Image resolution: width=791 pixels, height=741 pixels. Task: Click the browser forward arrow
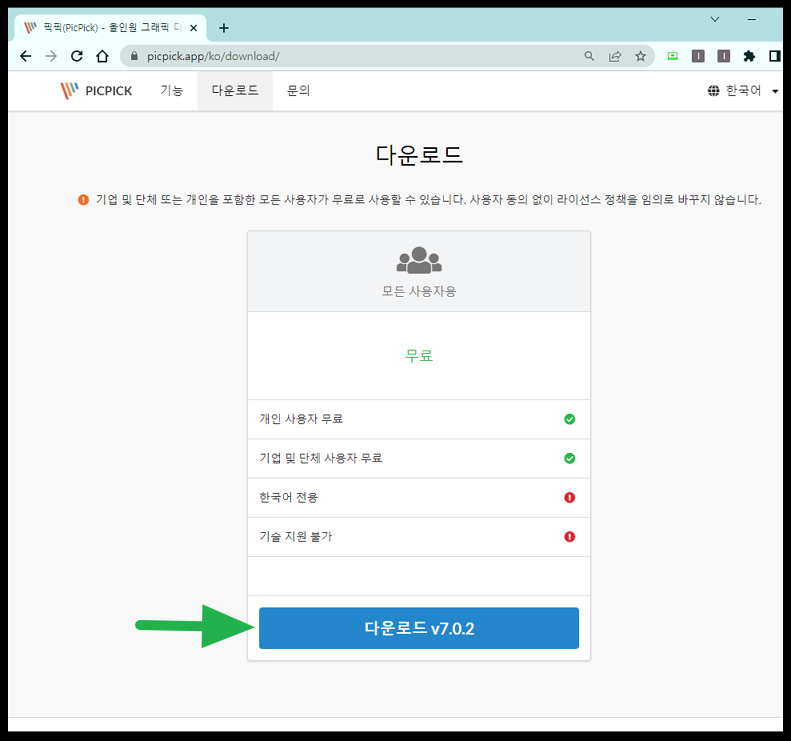51,56
